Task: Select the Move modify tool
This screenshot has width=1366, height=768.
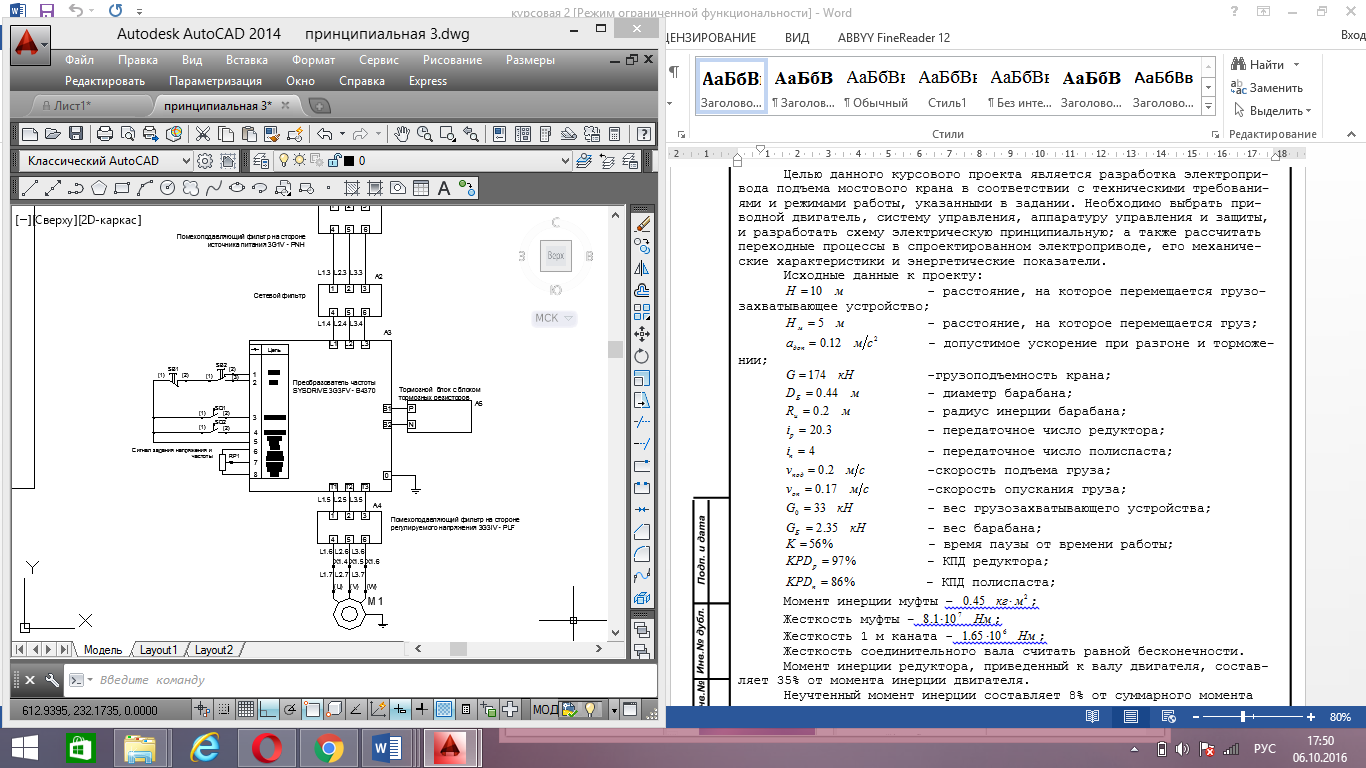Action: 643,333
